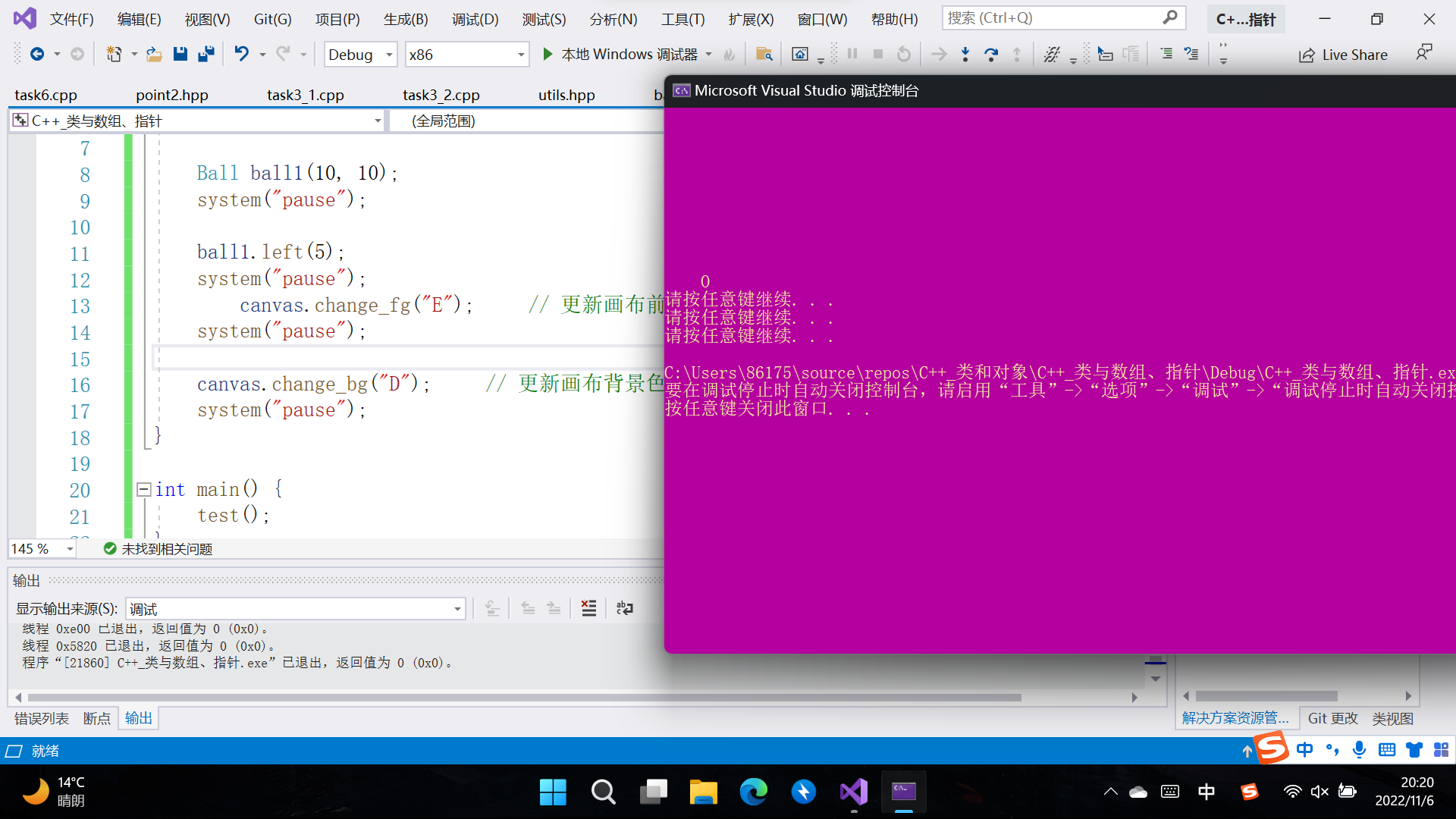The width and height of the screenshot is (1456, 819).
Task: Toggle word wrap in the output panel
Action: click(x=624, y=608)
